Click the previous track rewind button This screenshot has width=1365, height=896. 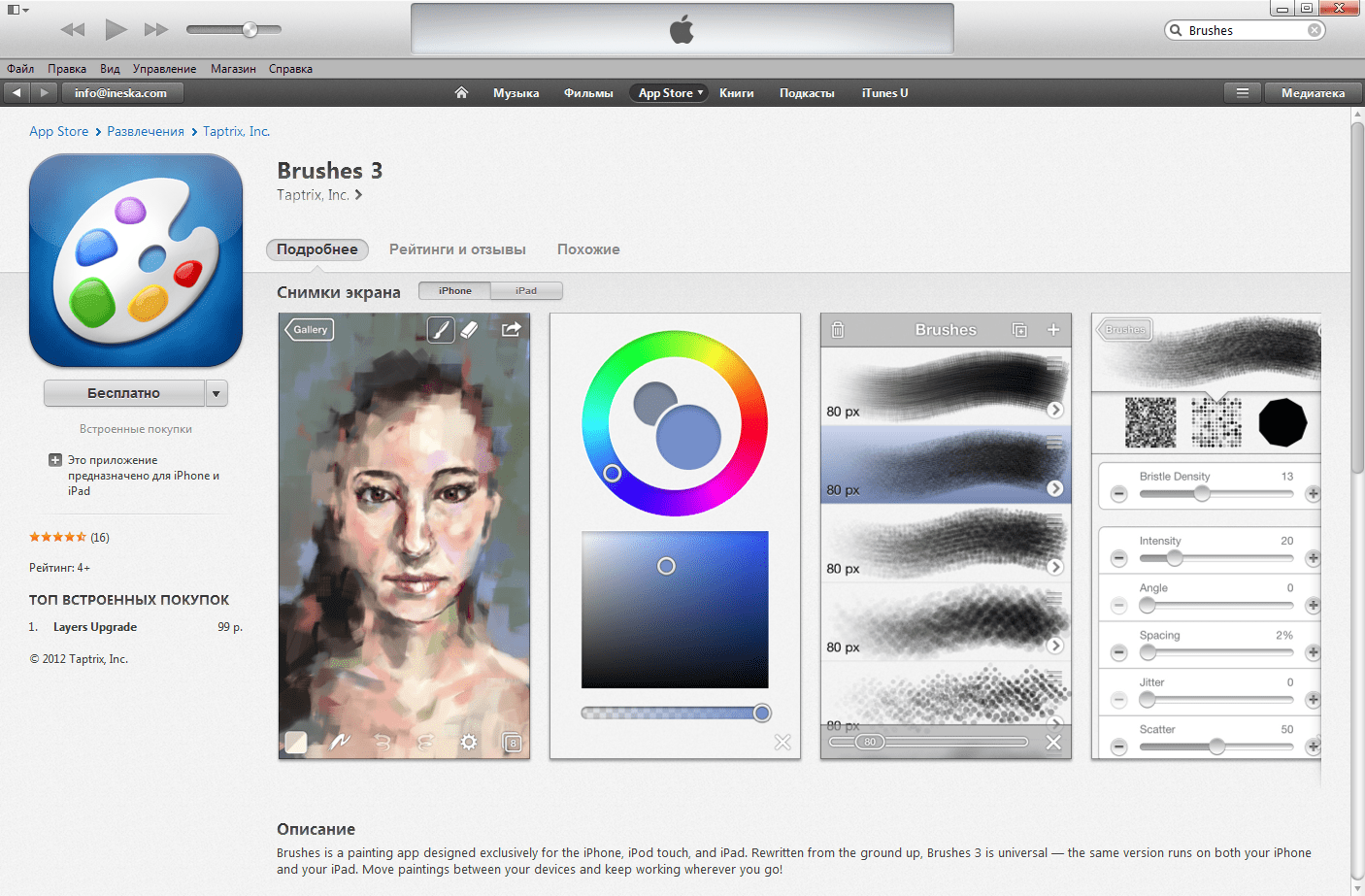[x=73, y=30]
